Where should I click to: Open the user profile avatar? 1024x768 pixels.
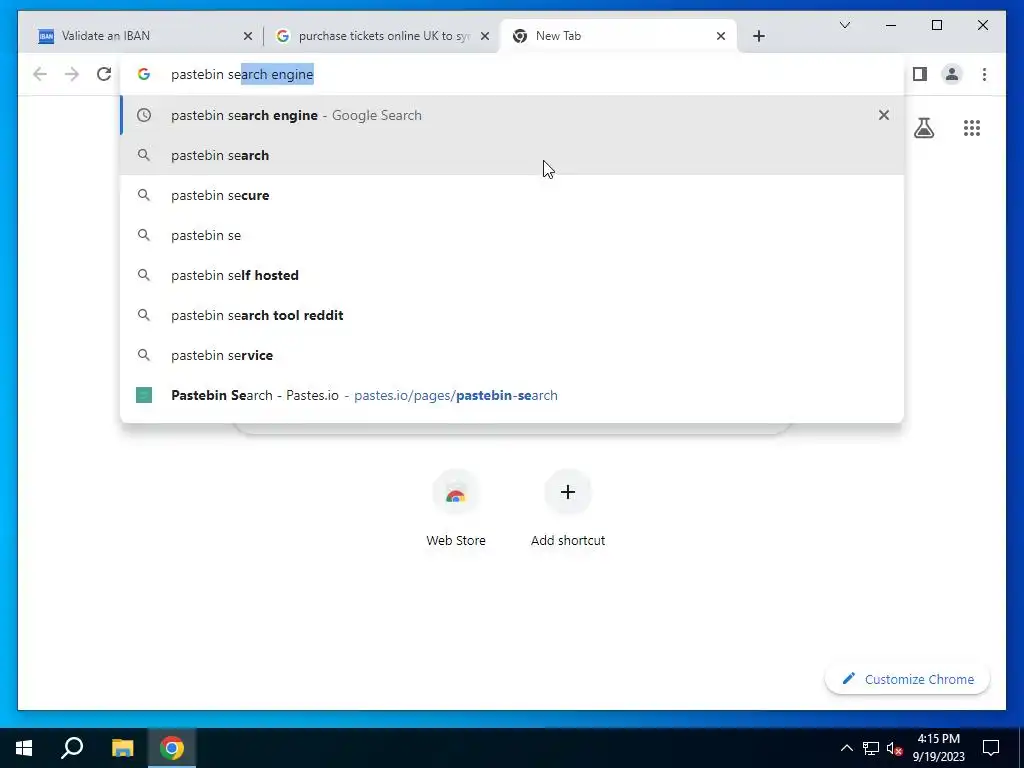coord(952,74)
